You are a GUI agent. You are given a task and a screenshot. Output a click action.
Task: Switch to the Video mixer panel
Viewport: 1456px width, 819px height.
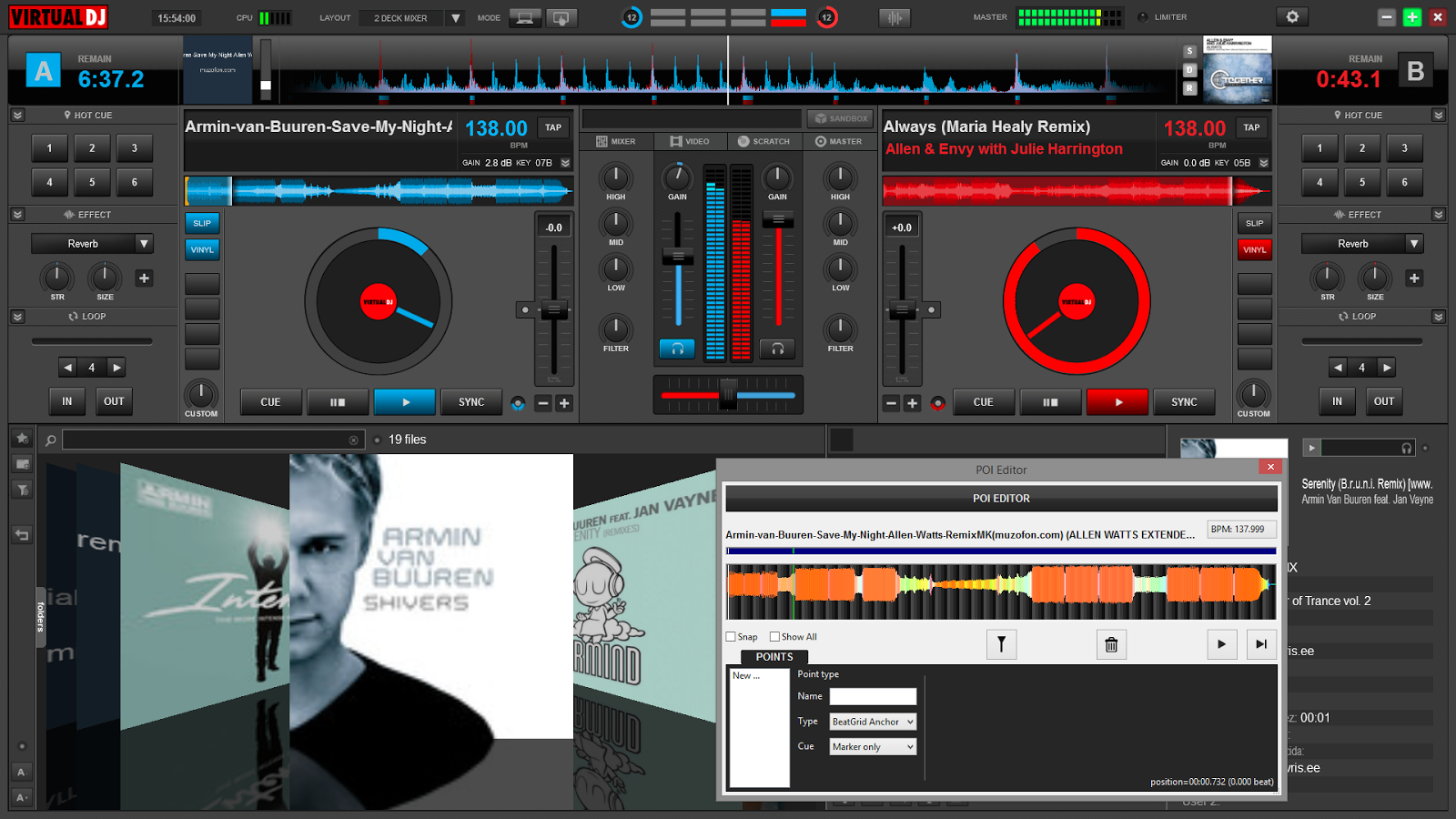click(x=690, y=141)
